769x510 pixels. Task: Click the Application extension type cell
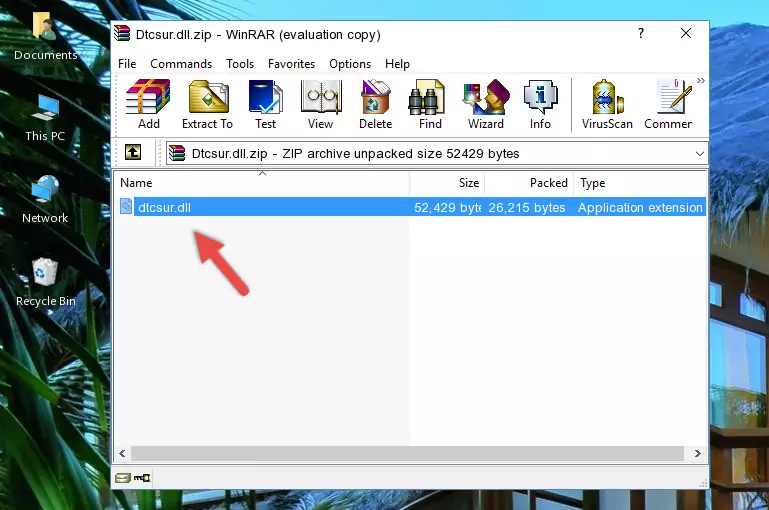point(640,207)
